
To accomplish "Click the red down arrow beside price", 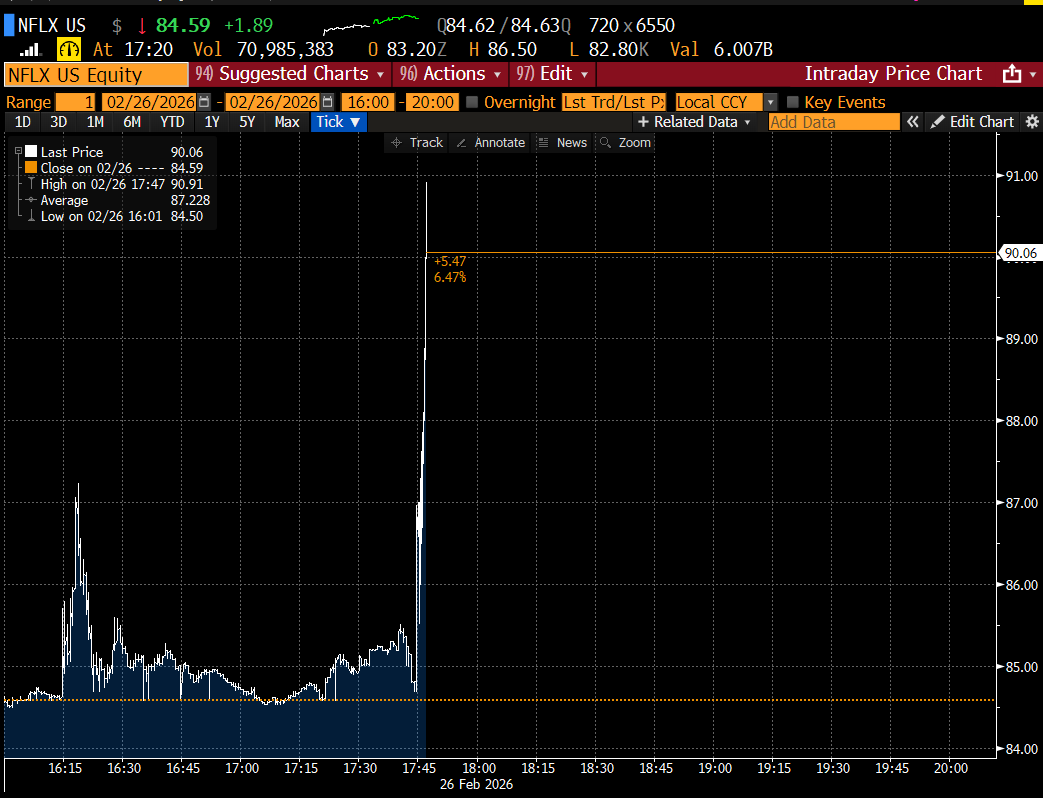I will click(142, 26).
